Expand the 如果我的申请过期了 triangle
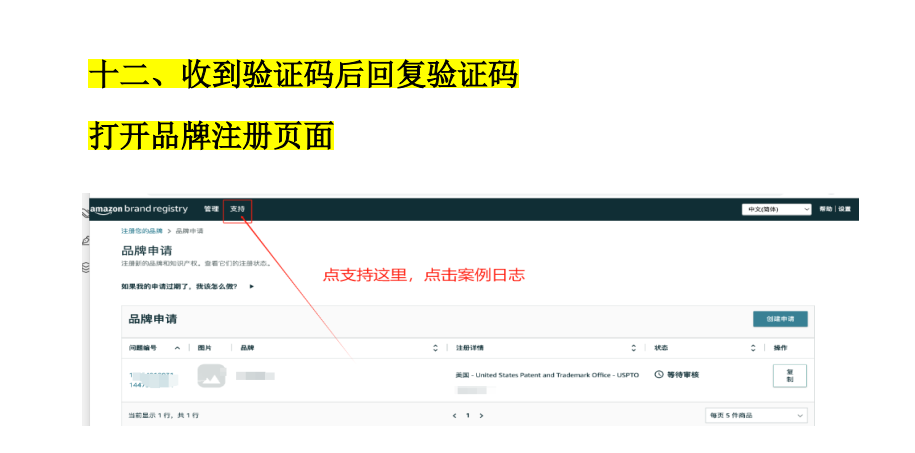Screen dimensions: 915x453 pyautogui.click(x=252, y=287)
